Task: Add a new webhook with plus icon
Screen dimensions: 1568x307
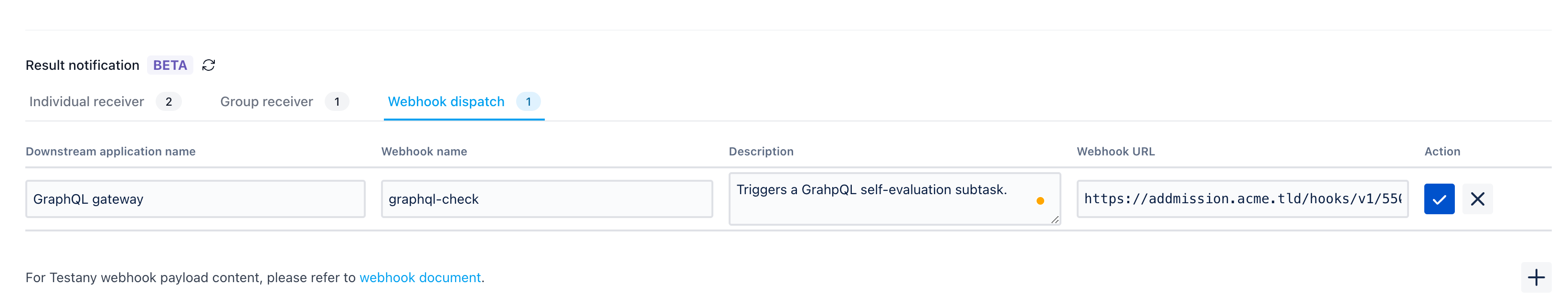Action: 1536,278
